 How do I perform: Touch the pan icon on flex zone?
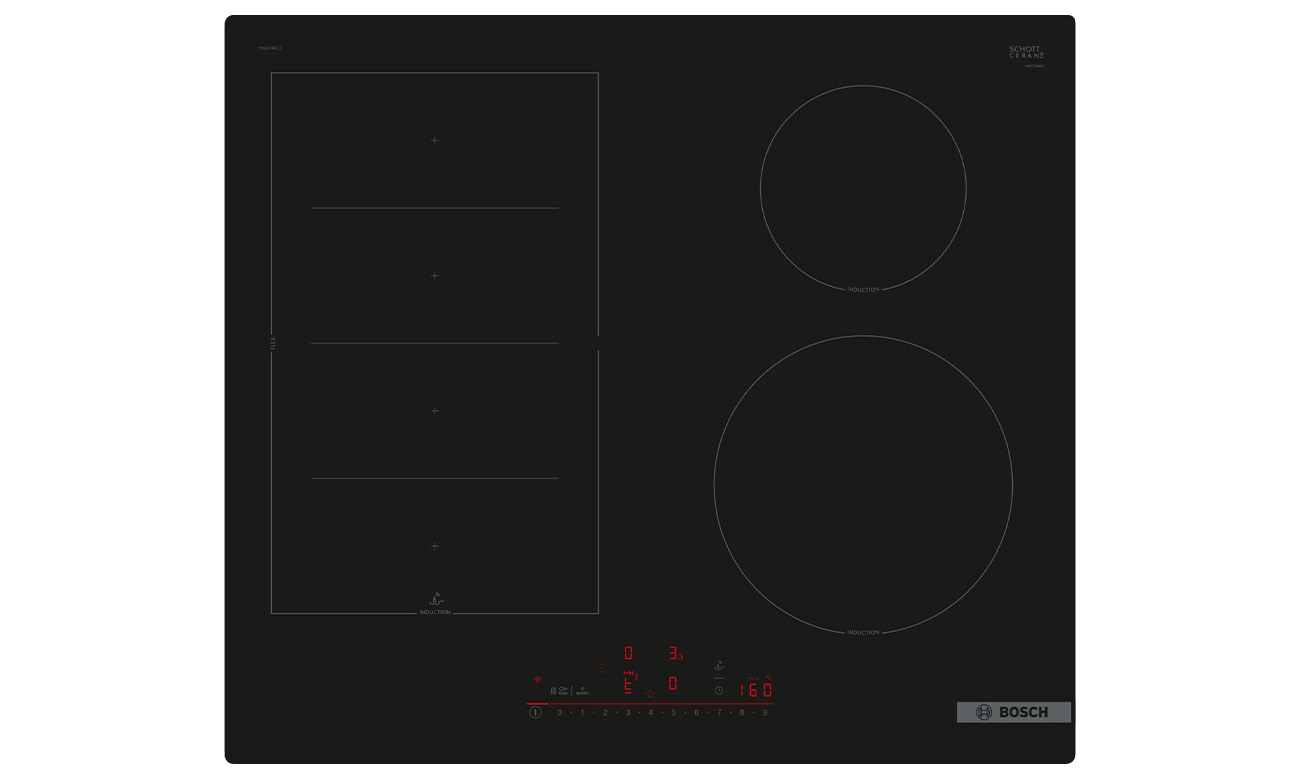coord(435,599)
